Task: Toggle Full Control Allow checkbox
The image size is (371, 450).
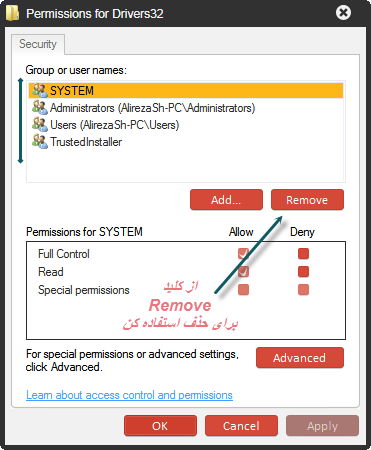Action: (x=243, y=254)
